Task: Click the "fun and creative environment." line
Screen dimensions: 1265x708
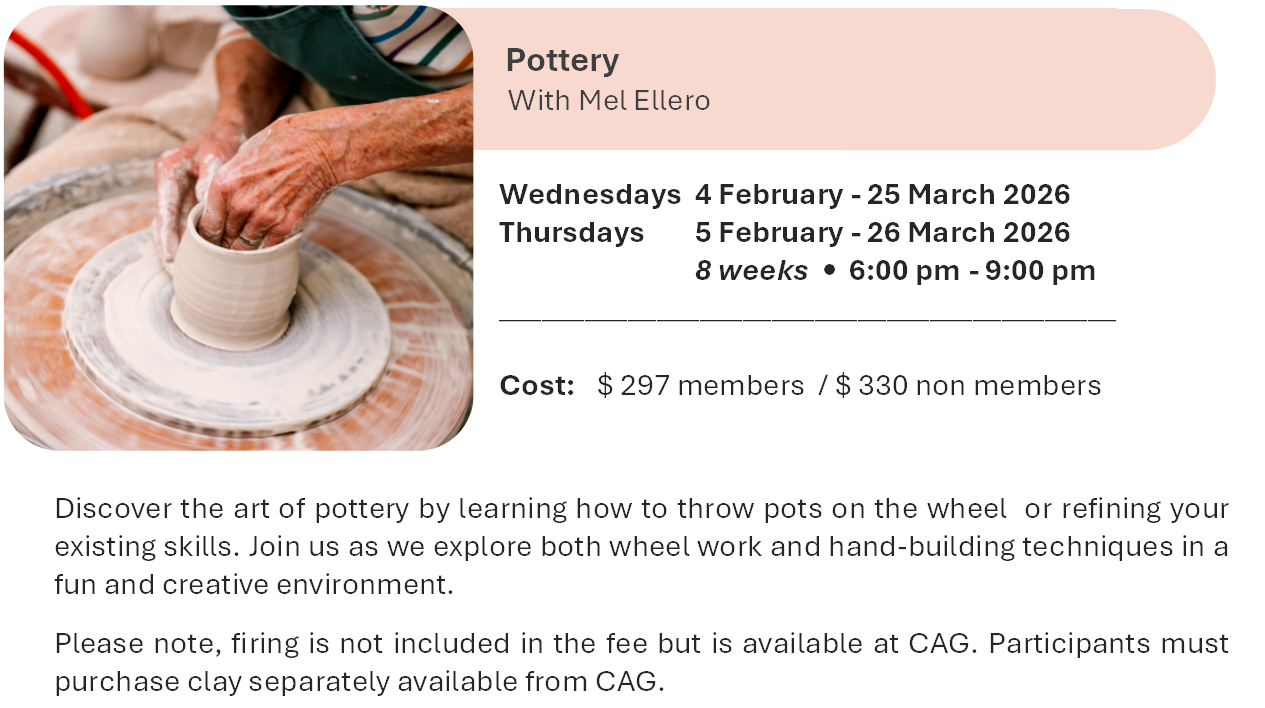Action: (x=254, y=585)
